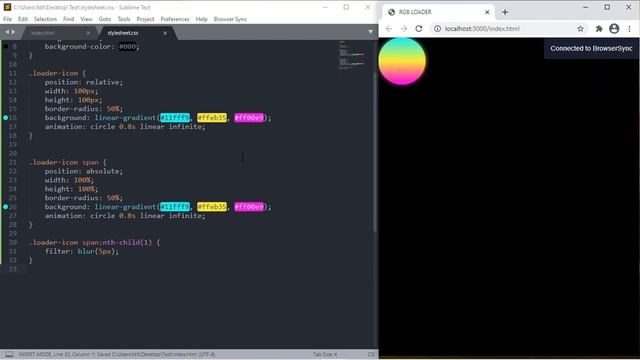Open the tab list dropdown arrow
Image resolution: width=640 pixels, height=360 pixels.
click(370, 32)
